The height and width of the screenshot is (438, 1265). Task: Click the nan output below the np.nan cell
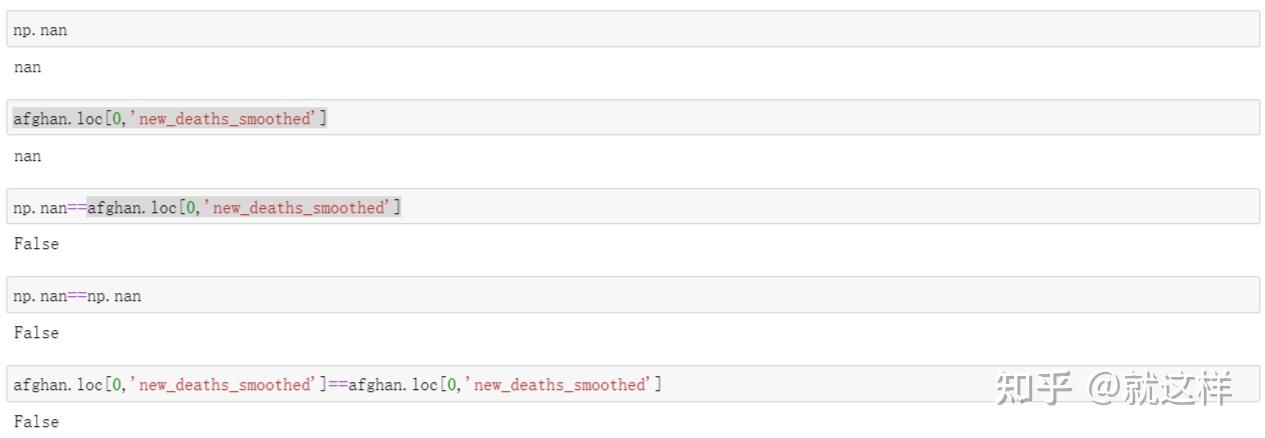(27, 68)
